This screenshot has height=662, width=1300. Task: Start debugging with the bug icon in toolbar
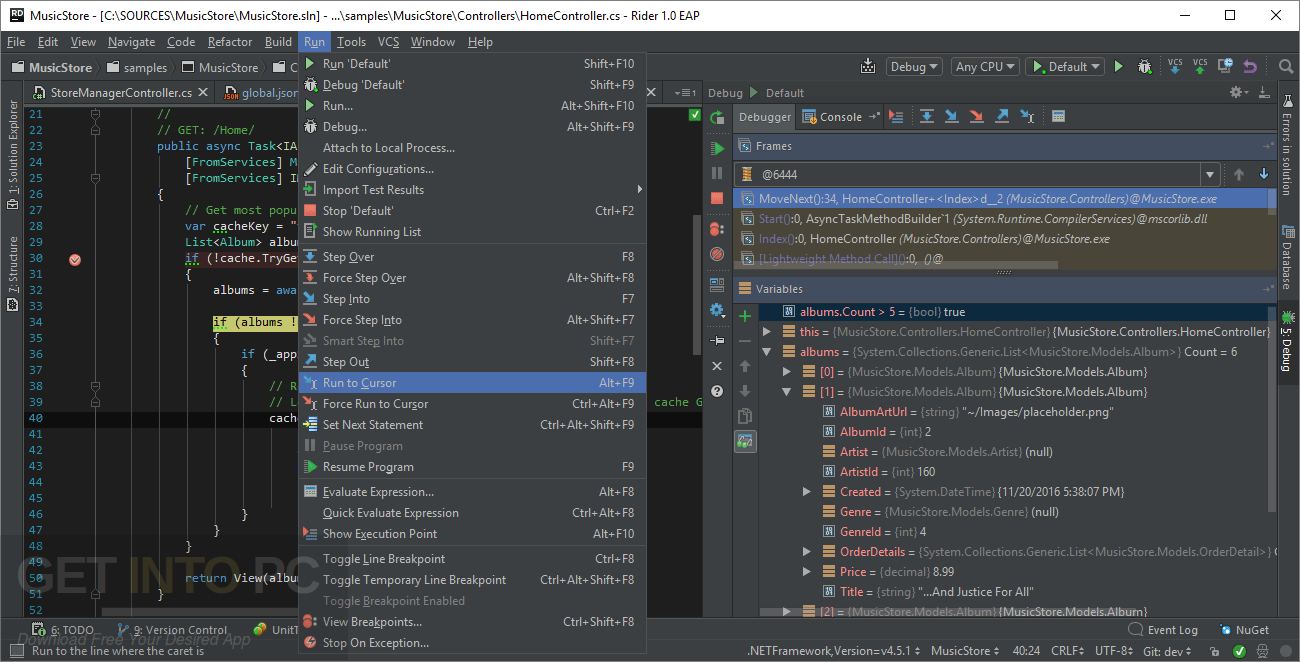[1146, 67]
